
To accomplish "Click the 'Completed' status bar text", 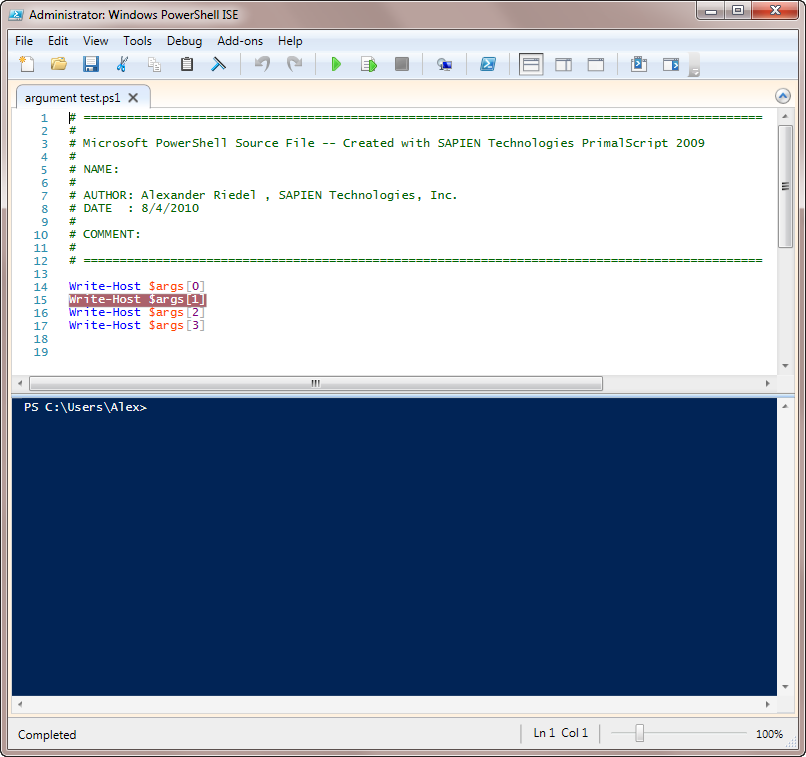I will click(47, 734).
